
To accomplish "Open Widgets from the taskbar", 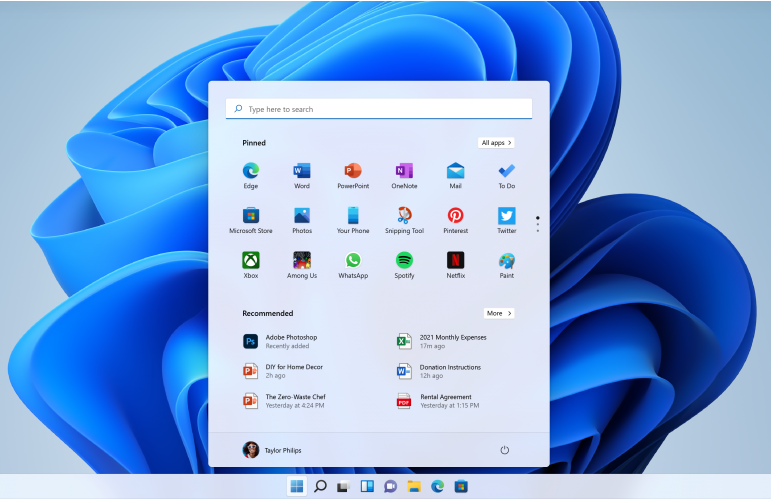I will coord(367,487).
